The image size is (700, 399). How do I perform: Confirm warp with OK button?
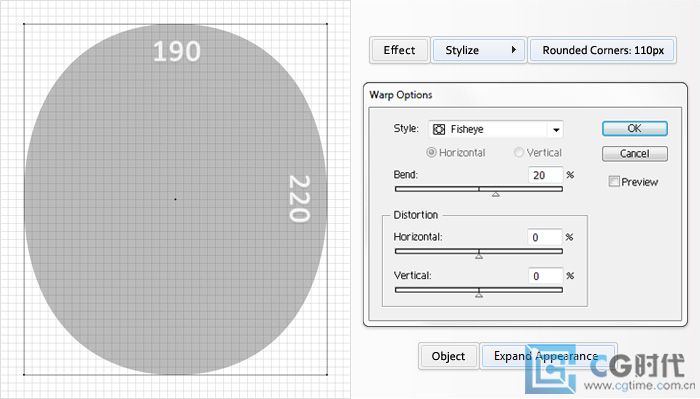pos(635,129)
